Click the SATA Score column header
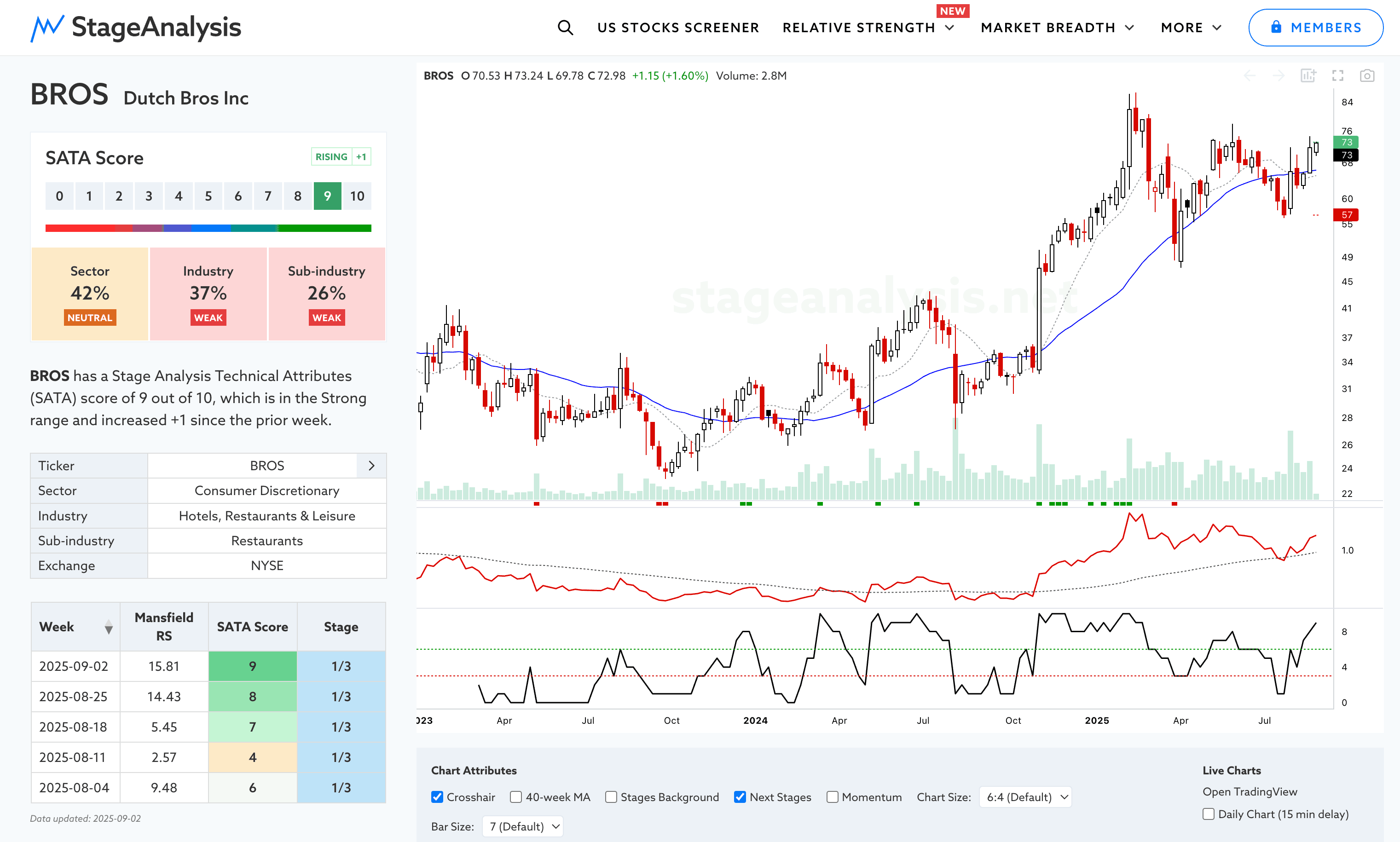The image size is (1400, 842). pos(253,627)
